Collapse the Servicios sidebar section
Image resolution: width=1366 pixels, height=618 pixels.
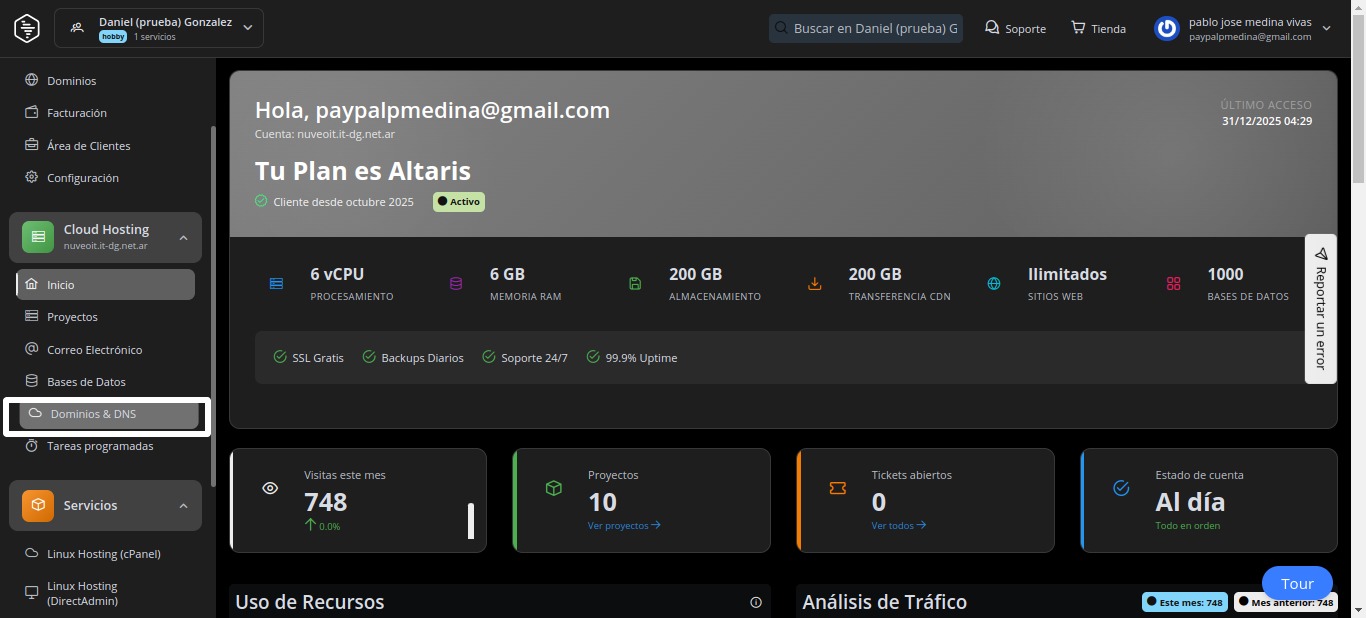(183, 506)
